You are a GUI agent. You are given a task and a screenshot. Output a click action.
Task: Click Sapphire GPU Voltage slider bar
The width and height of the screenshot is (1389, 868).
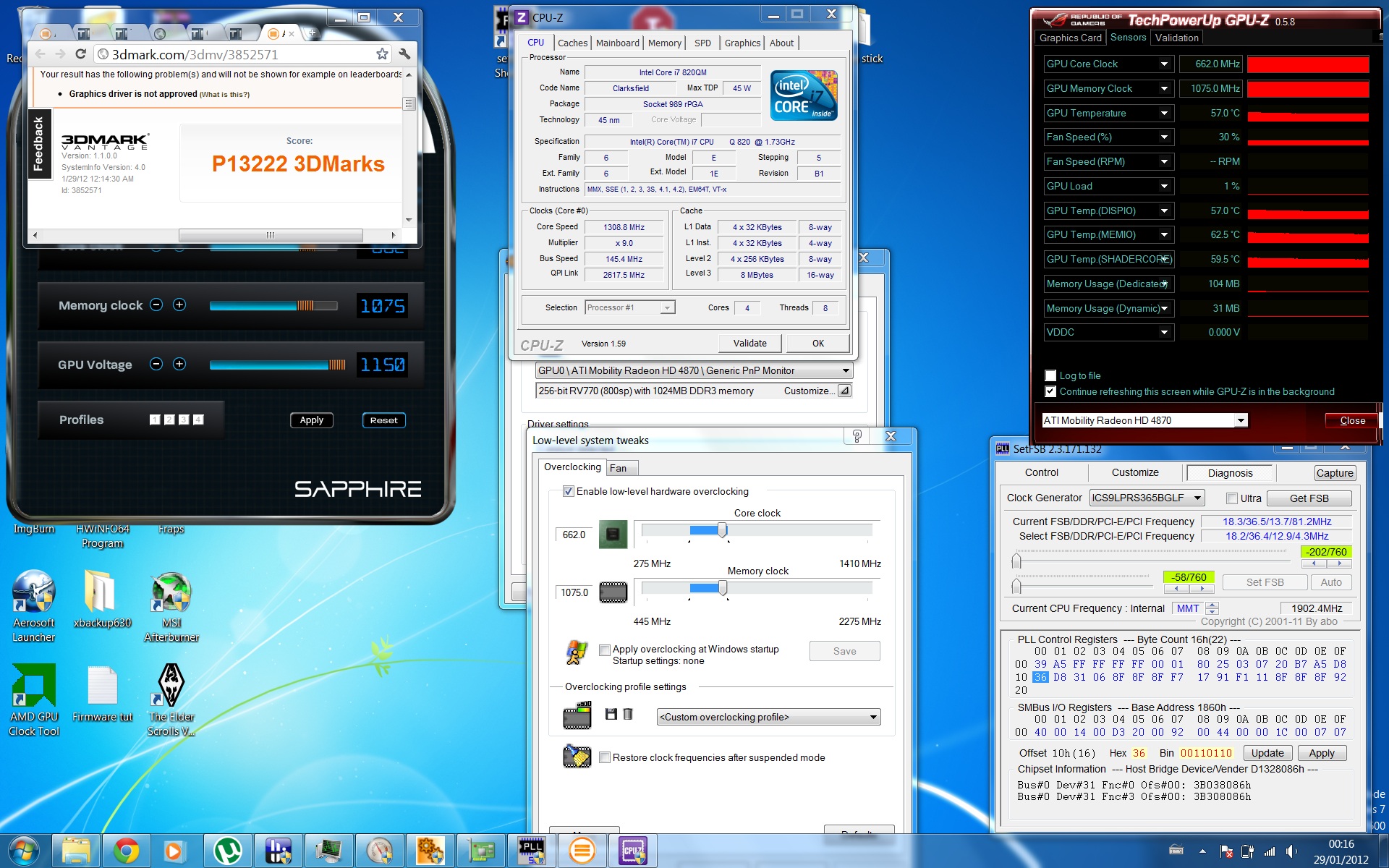(x=277, y=365)
